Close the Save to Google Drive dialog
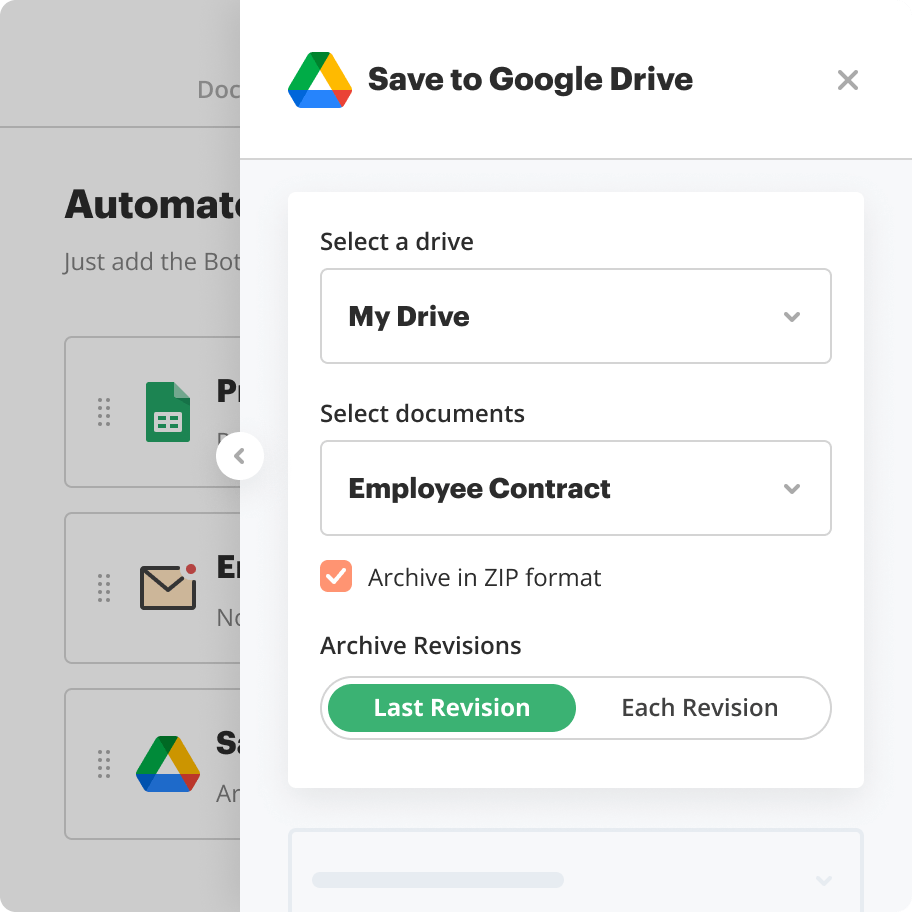912x912 pixels. (x=848, y=80)
